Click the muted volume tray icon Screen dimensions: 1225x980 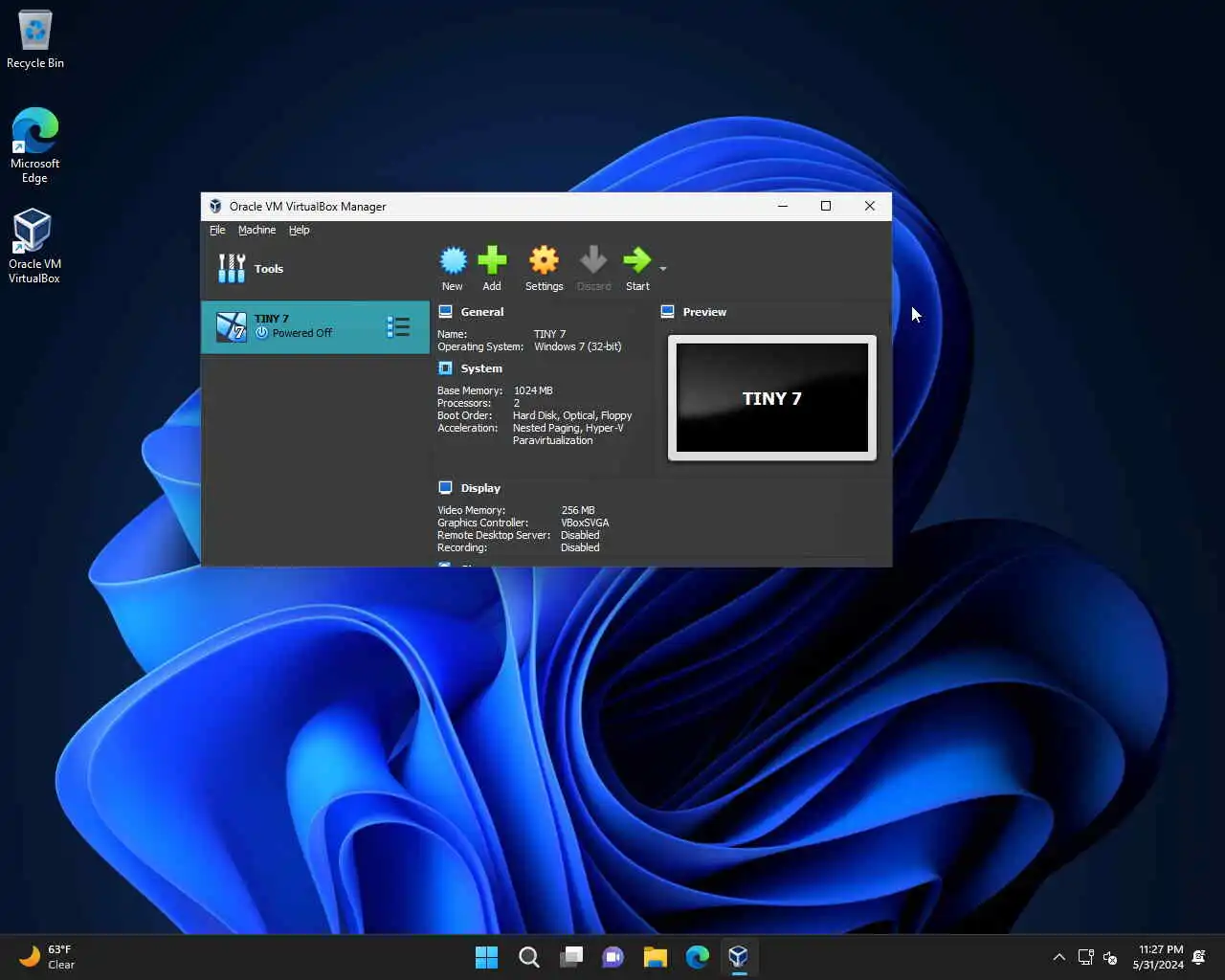pyautogui.click(x=1111, y=957)
